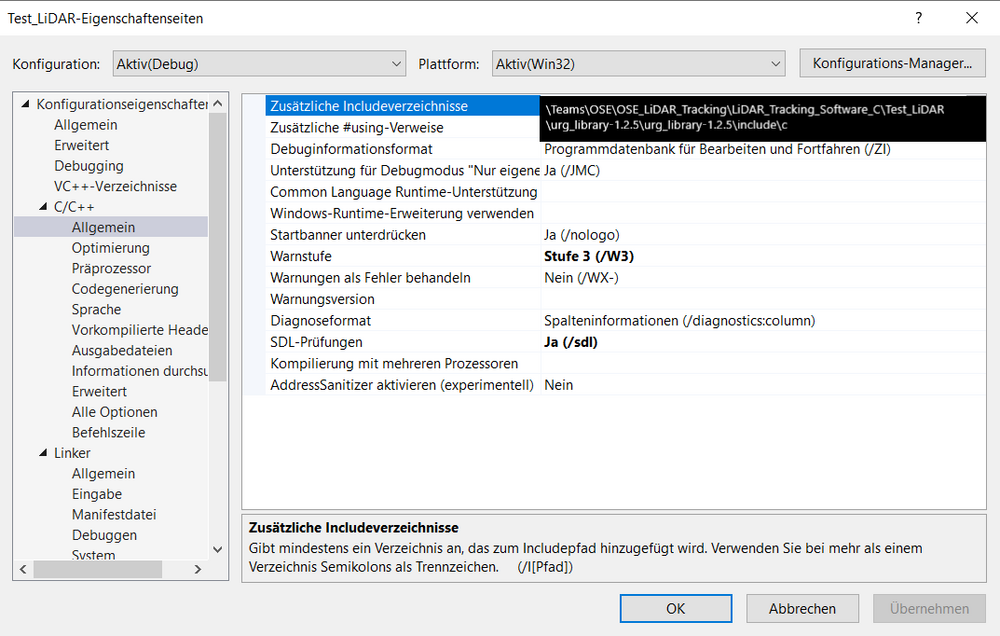This screenshot has height=636, width=1000.
Task: Open VC++-Verzeichnisse page
Action: click(115, 186)
